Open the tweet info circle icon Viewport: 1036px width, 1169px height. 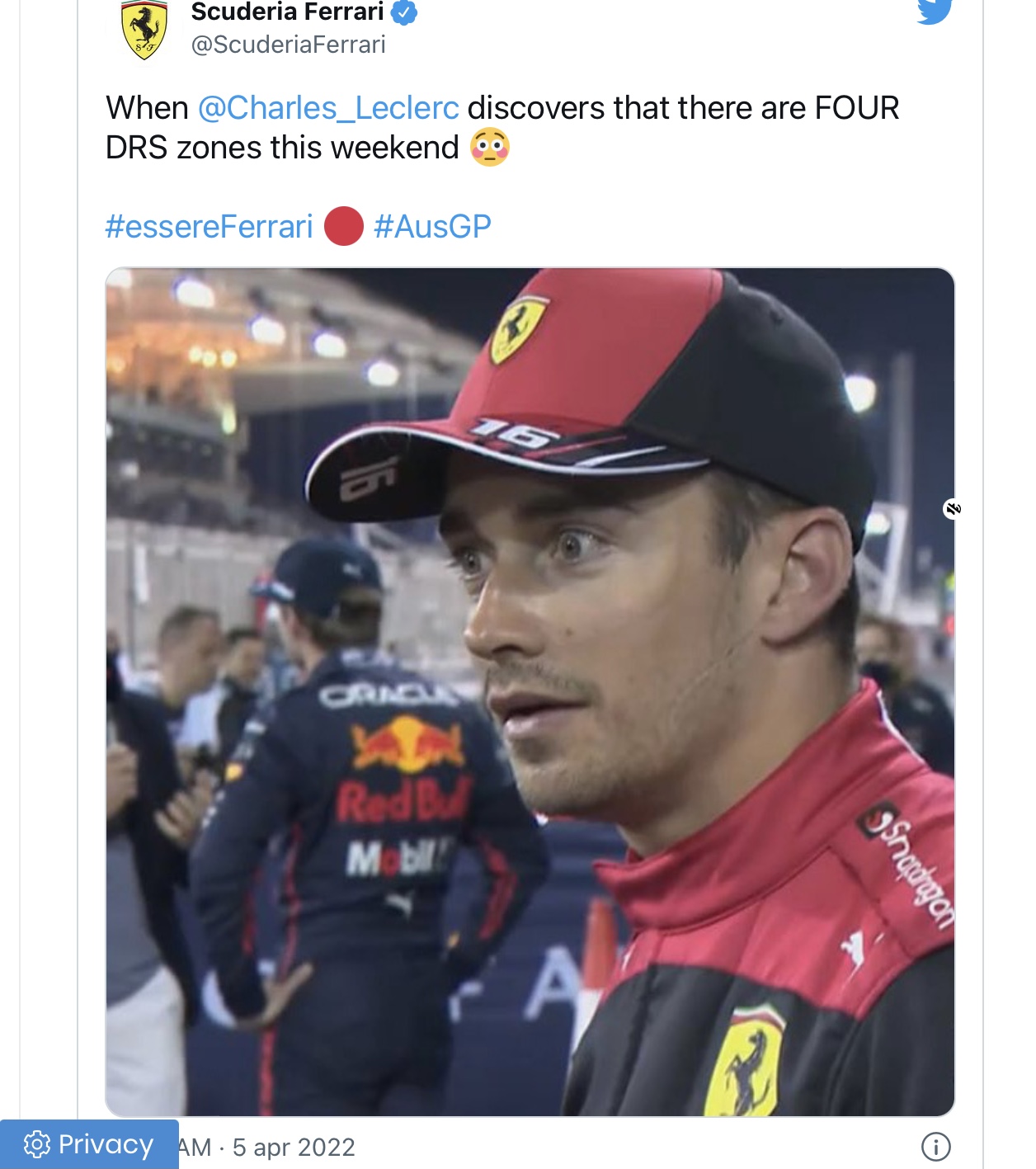tap(935, 1147)
